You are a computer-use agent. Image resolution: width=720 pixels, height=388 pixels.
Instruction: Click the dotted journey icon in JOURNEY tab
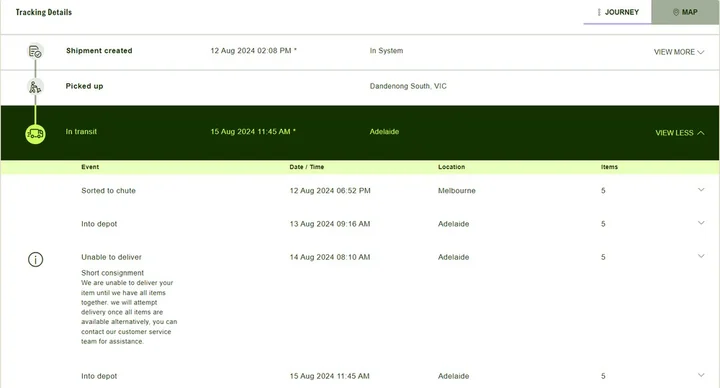click(599, 12)
